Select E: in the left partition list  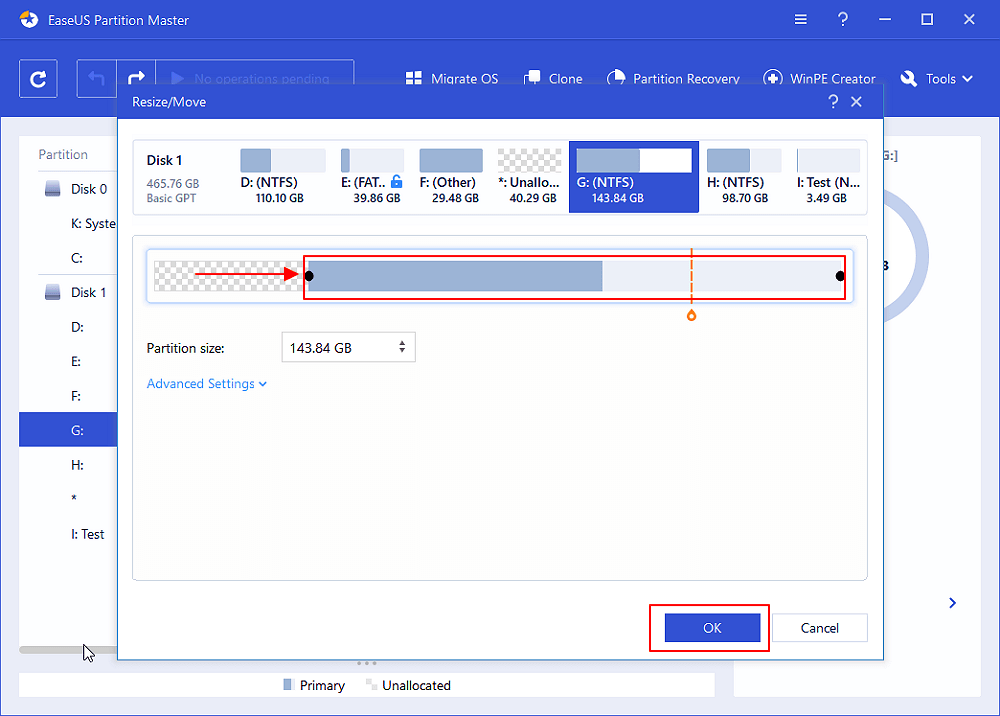click(76, 362)
